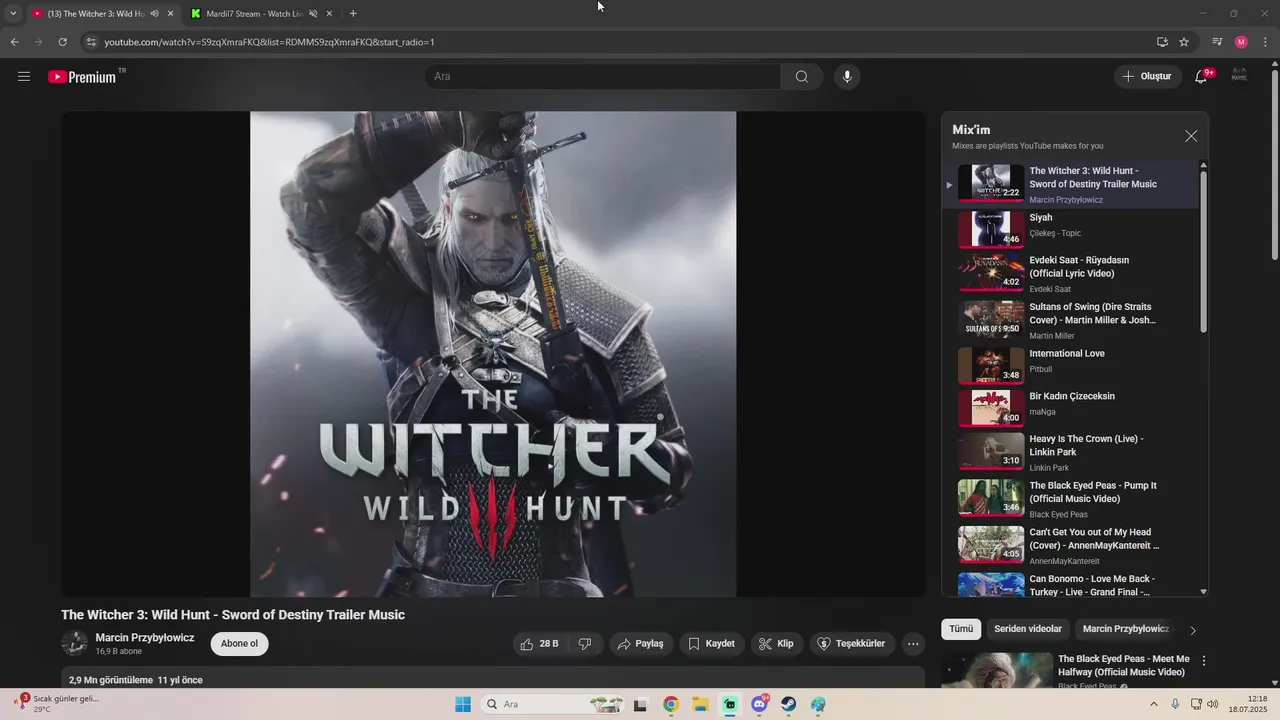Select the Witcher 3 browser tab
This screenshot has width=1280, height=720.
pos(95,14)
